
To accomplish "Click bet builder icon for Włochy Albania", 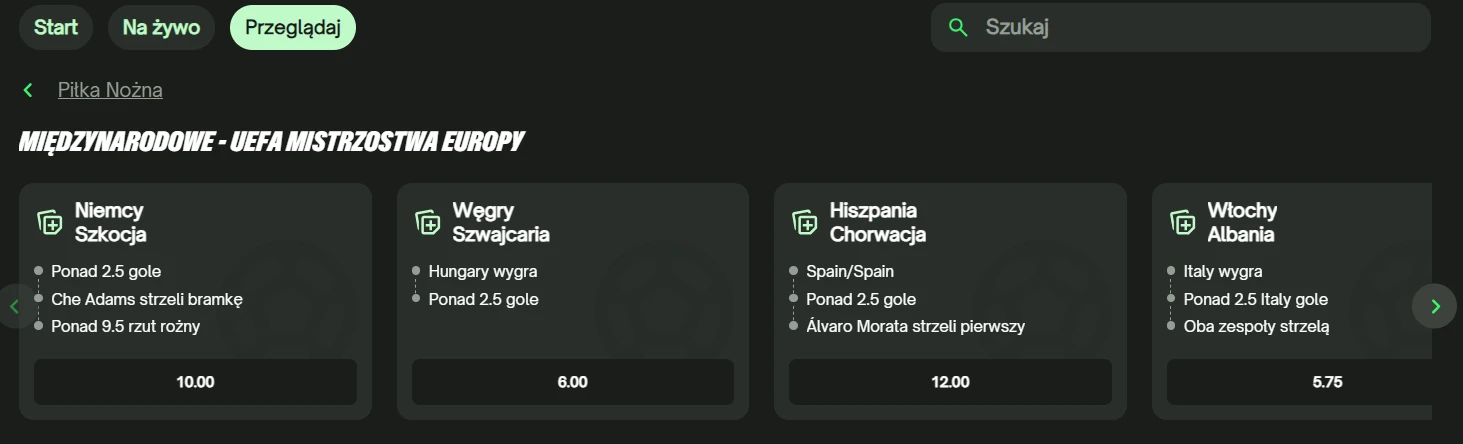I will [x=1183, y=222].
